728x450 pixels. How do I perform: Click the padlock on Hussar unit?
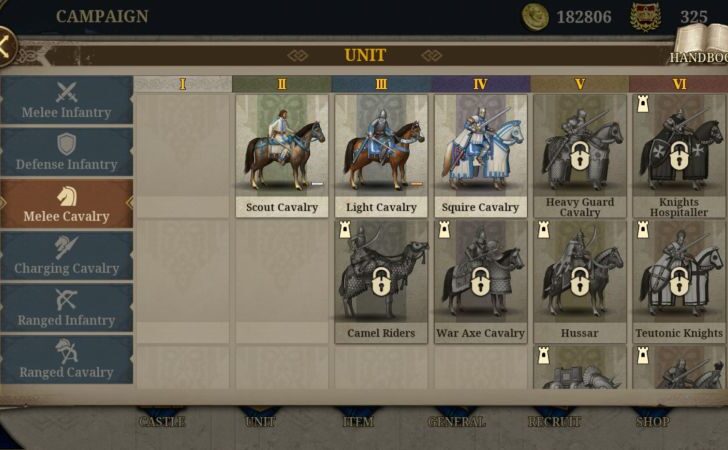tap(579, 281)
